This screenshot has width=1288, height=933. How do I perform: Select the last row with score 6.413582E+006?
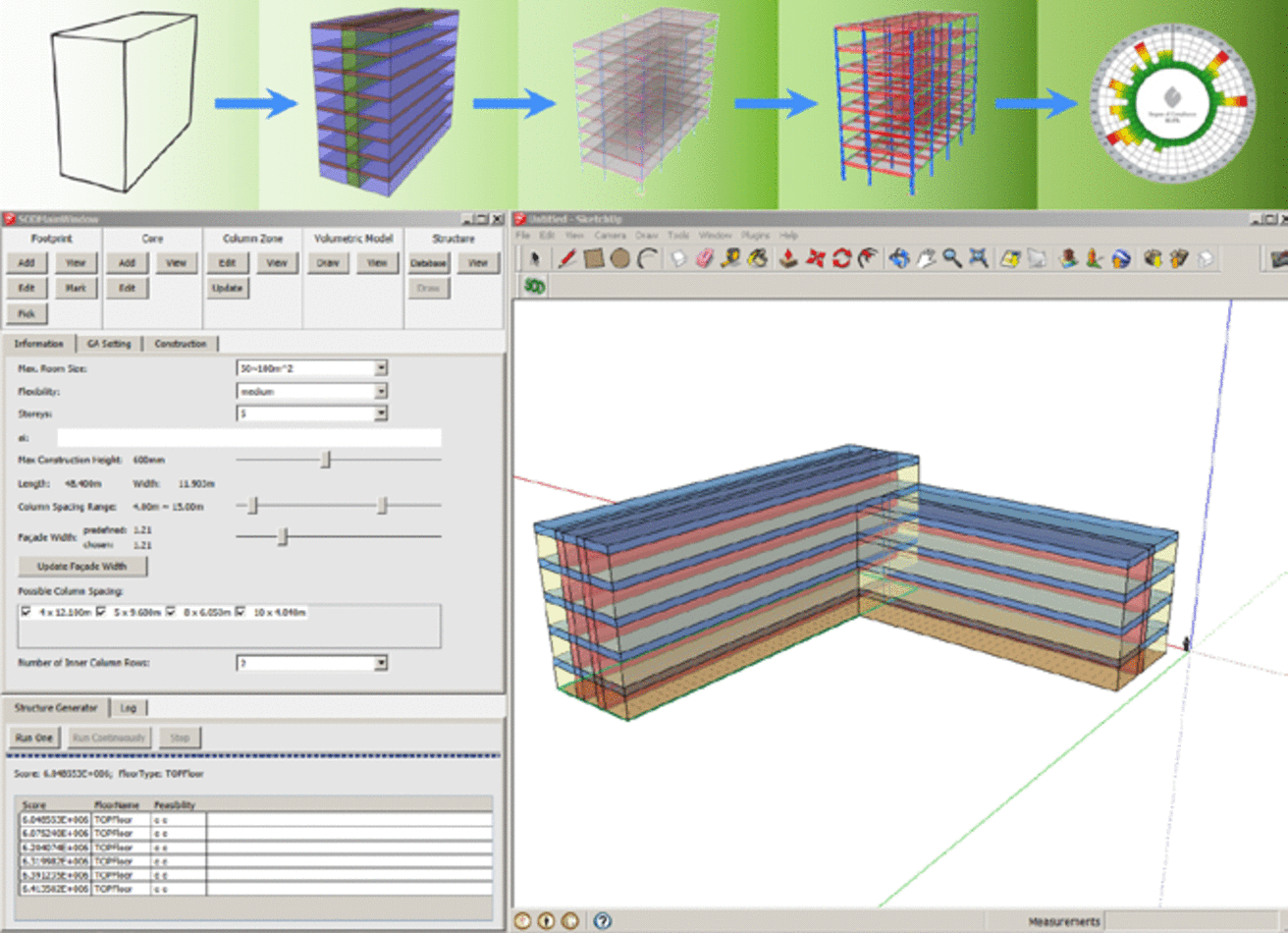pyautogui.click(x=255, y=888)
